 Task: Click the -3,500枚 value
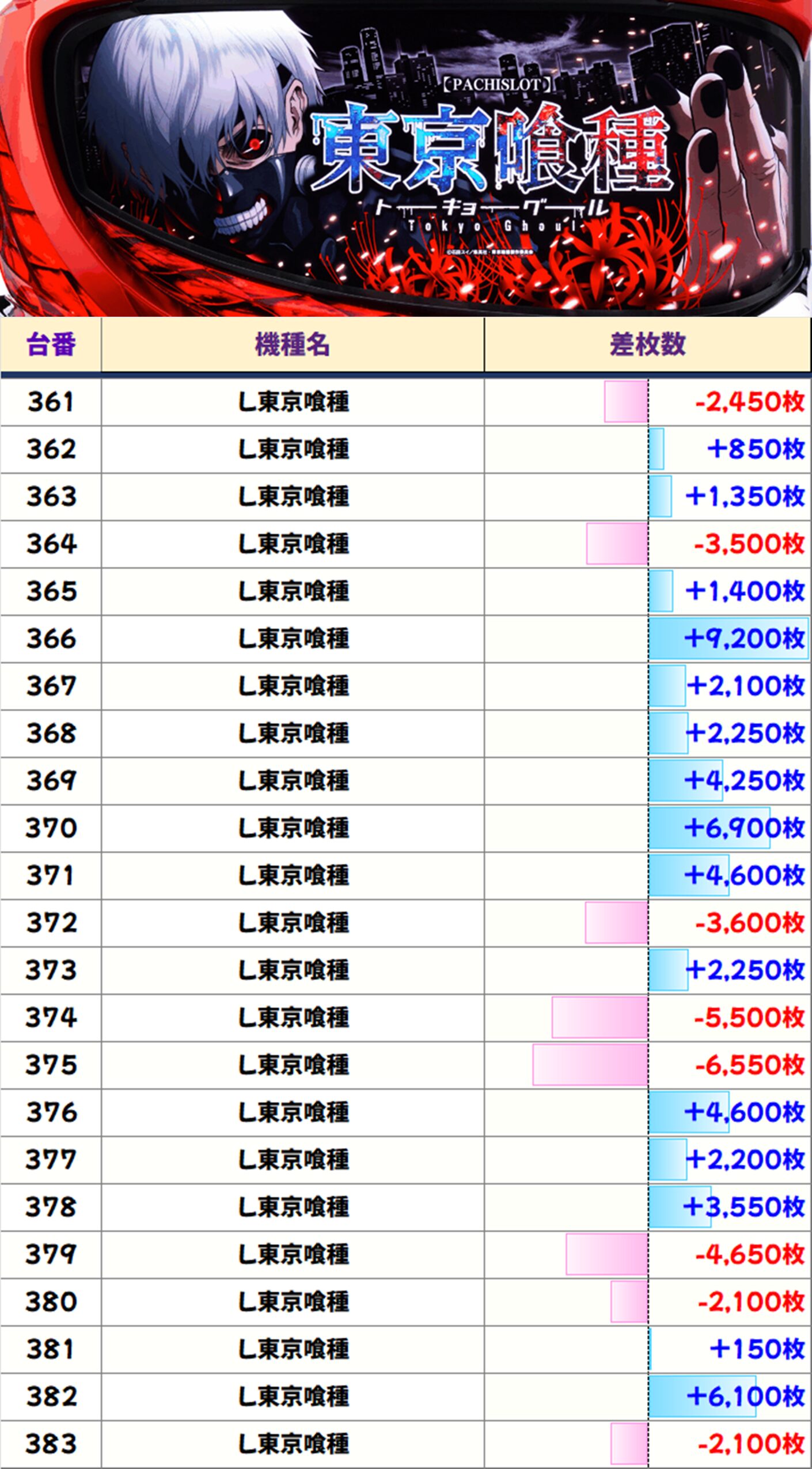(749, 544)
